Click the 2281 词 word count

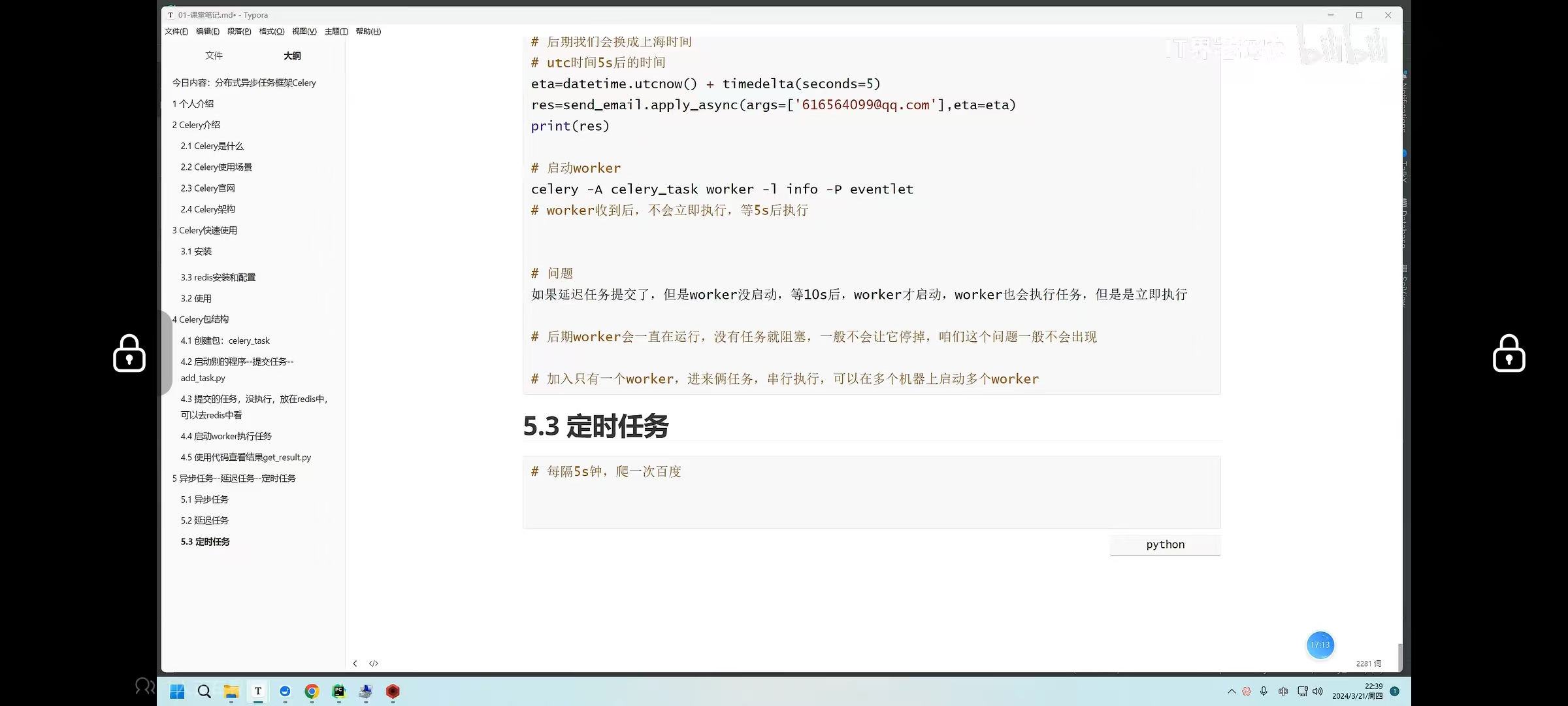click(x=1368, y=664)
